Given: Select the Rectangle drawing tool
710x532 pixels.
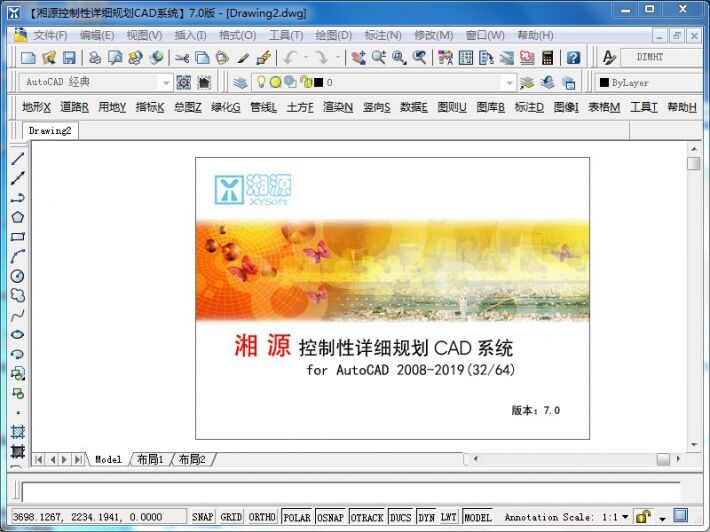Looking at the screenshot, I should point(17,236).
